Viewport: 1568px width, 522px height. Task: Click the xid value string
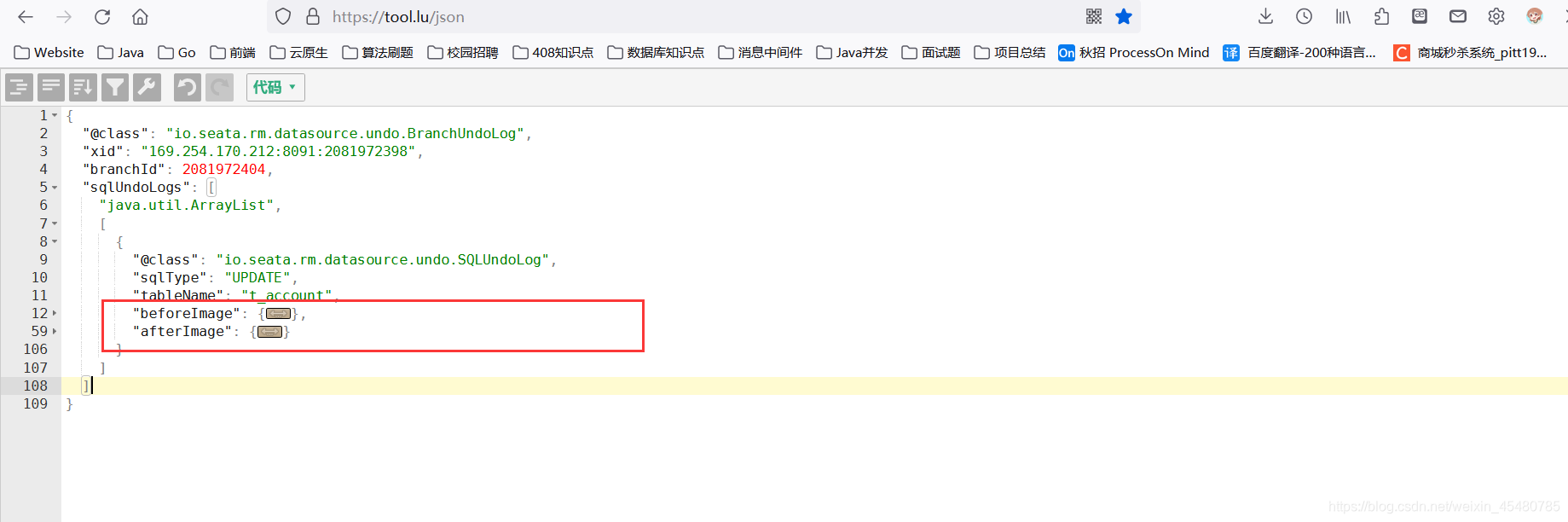pos(278,151)
